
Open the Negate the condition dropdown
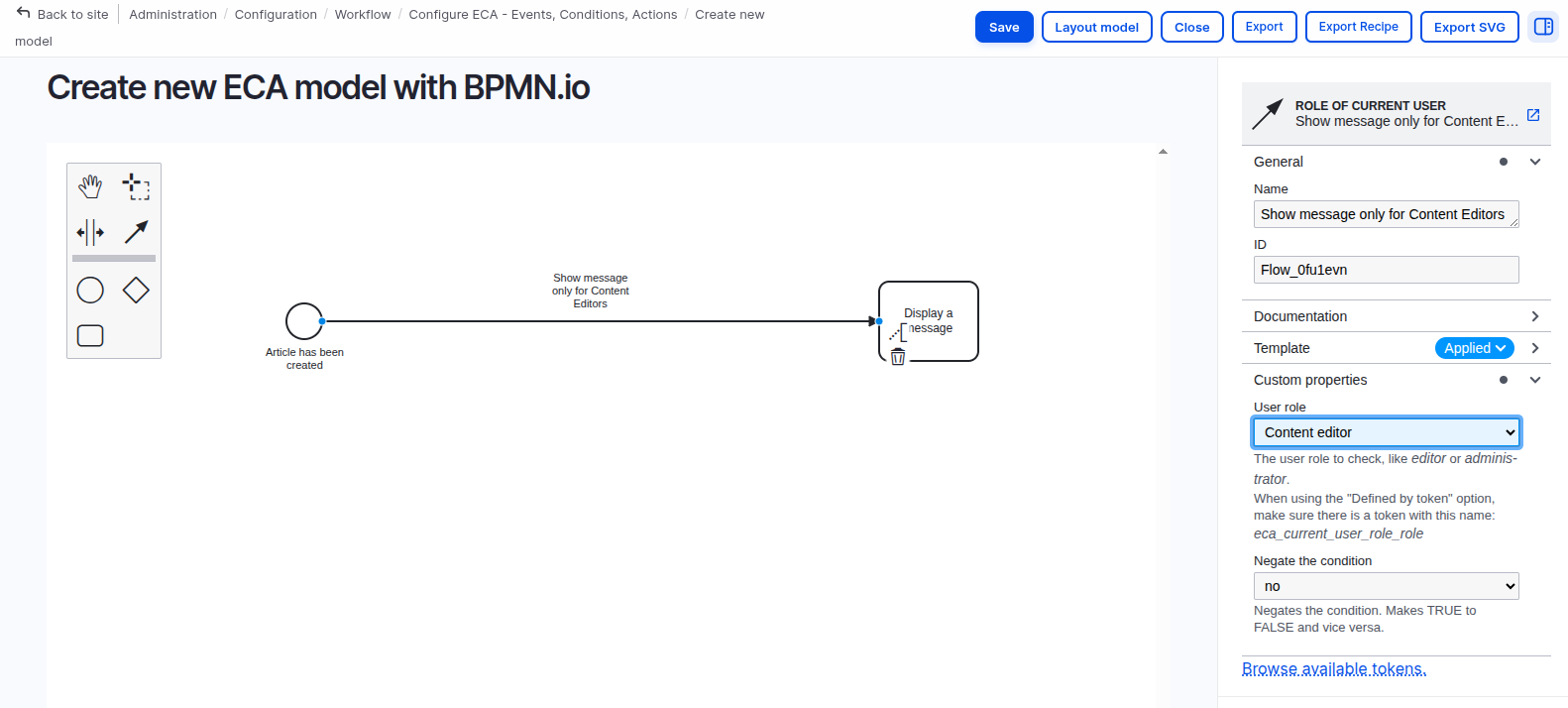[1386, 586]
